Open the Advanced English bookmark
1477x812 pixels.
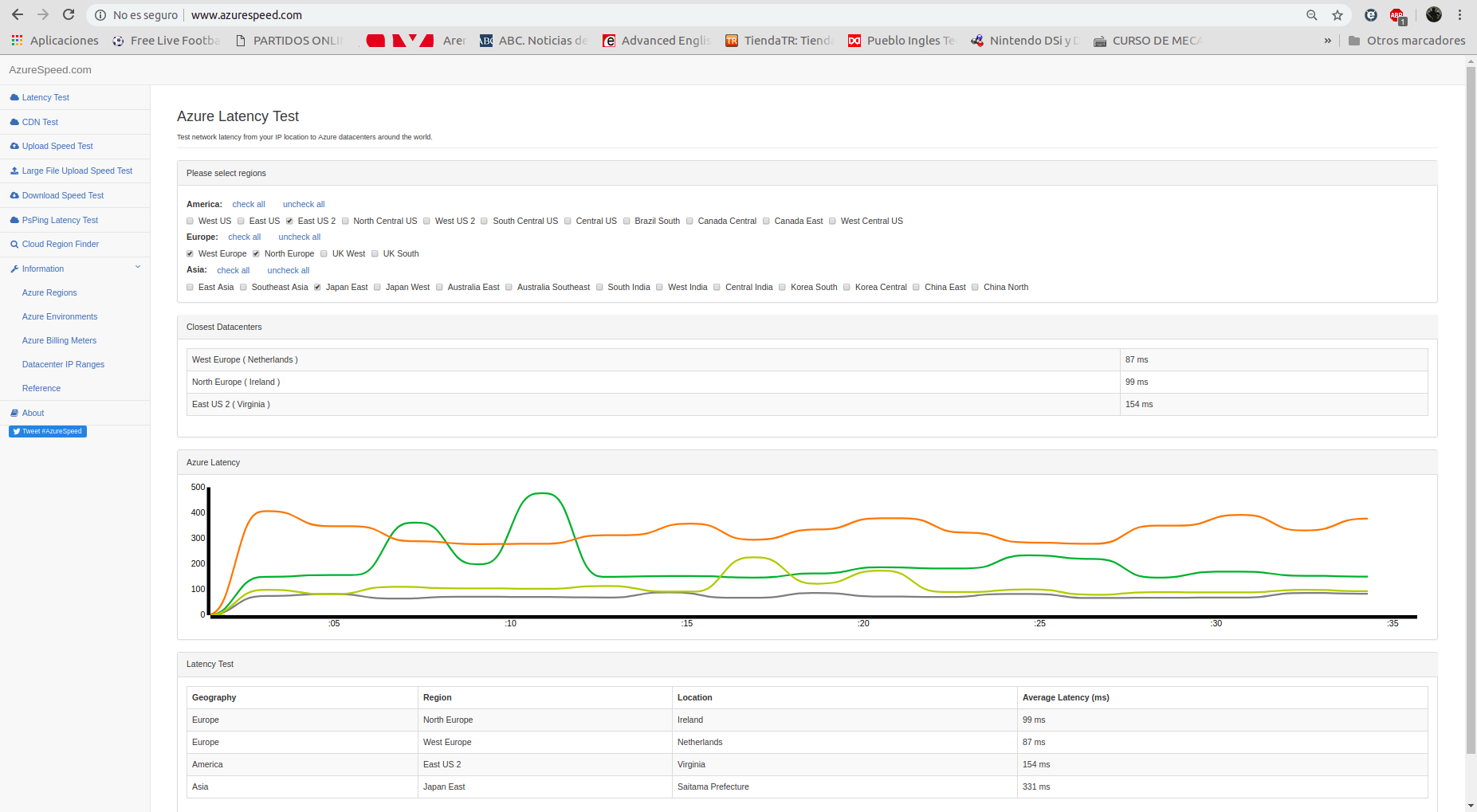point(656,41)
